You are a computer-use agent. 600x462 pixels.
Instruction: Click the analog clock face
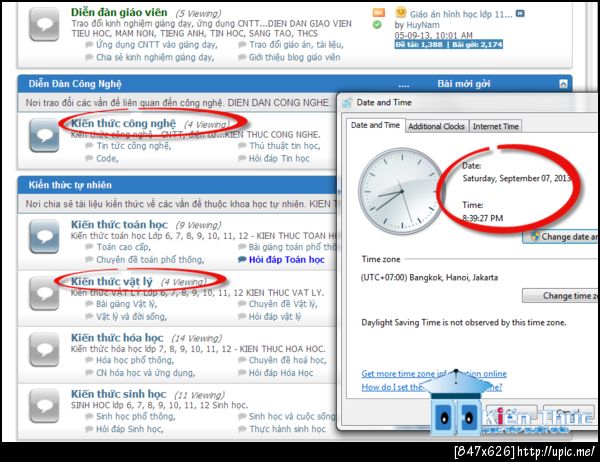(400, 191)
